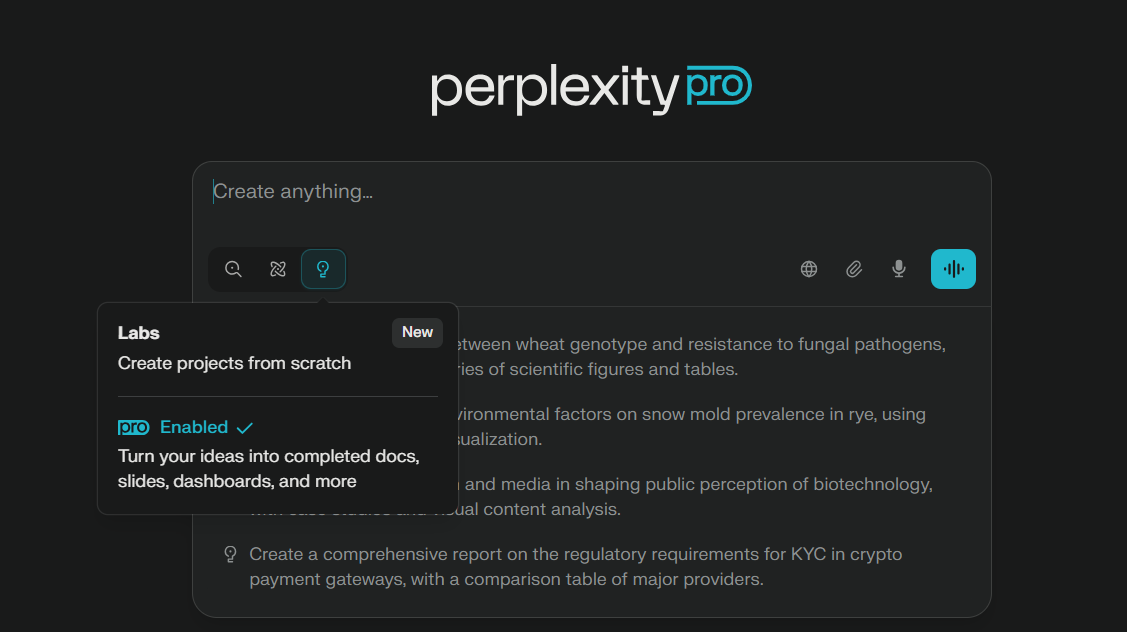This screenshot has width=1127, height=632.
Task: Click the "Labs" heading in the tooltip
Action: tap(139, 333)
